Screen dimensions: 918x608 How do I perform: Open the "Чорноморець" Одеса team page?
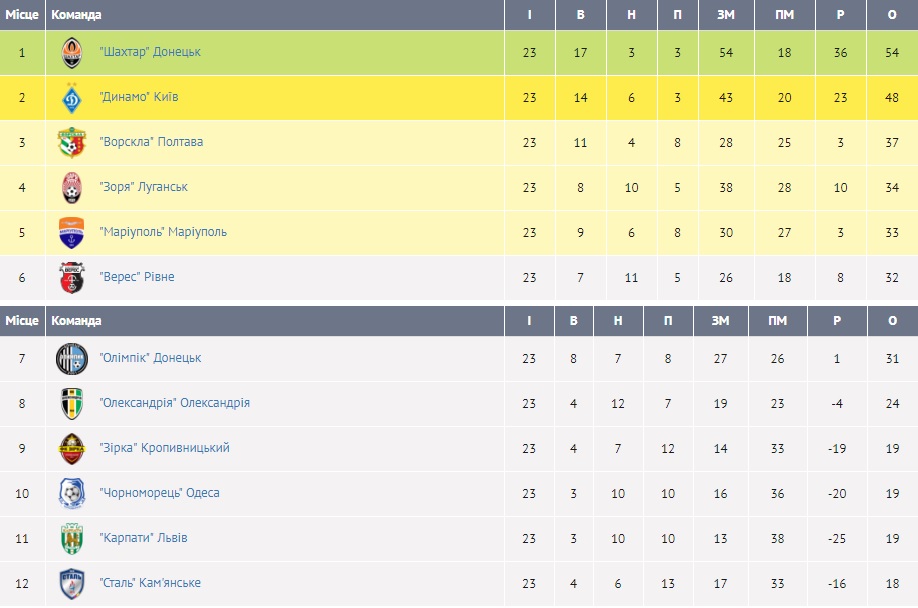tap(159, 493)
